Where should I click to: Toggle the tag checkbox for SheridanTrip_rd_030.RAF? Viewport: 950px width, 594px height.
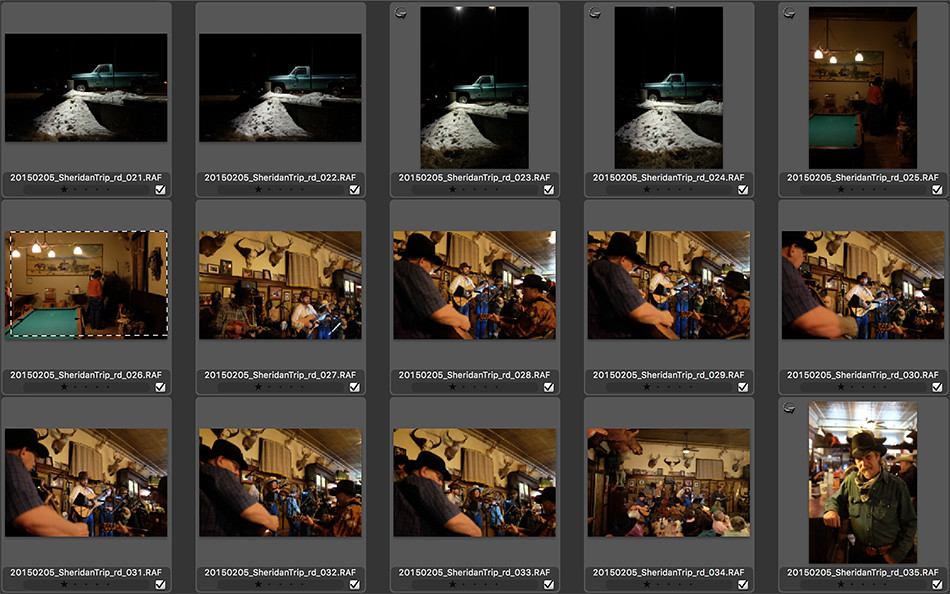click(x=937, y=387)
